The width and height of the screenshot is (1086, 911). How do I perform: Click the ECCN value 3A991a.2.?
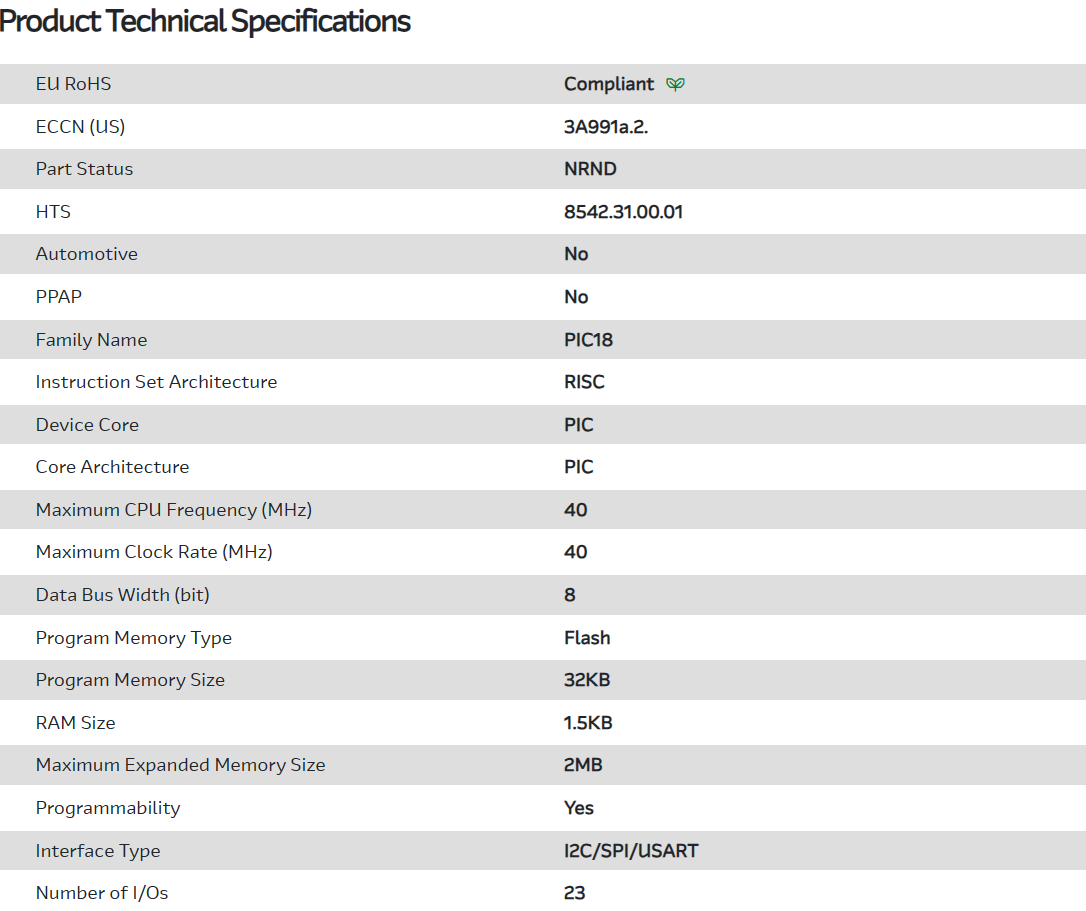tap(606, 127)
